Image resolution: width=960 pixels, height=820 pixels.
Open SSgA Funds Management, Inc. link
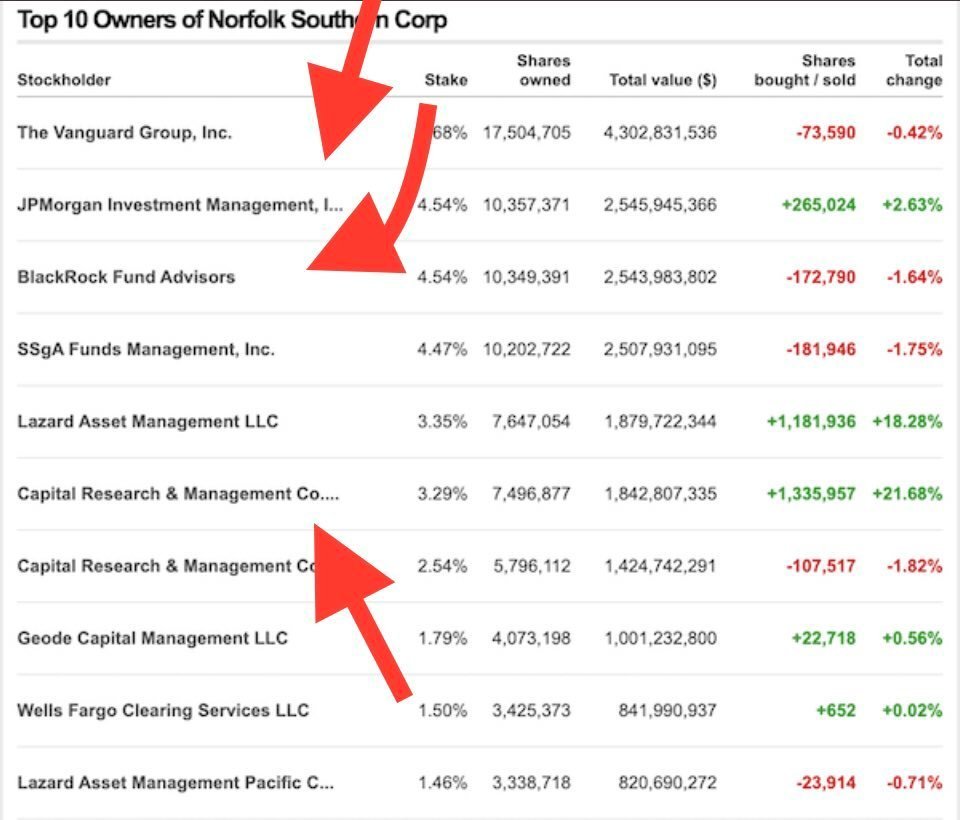(x=145, y=349)
